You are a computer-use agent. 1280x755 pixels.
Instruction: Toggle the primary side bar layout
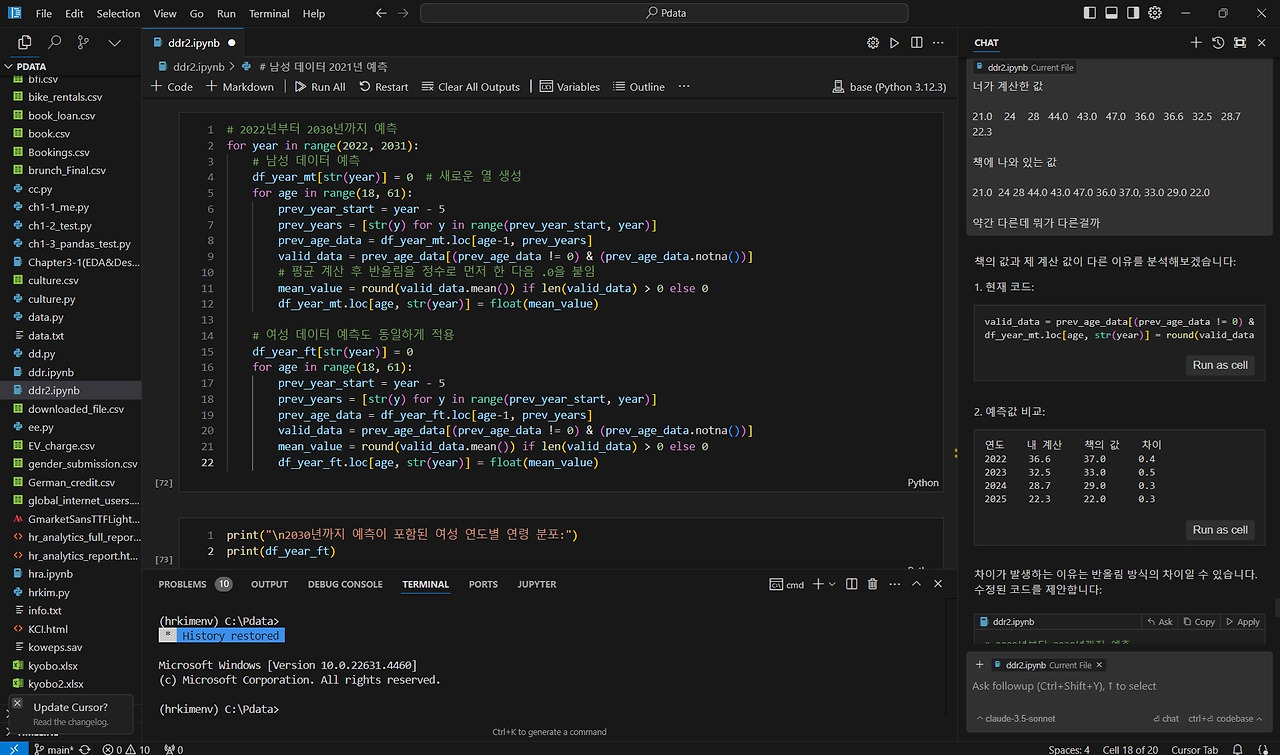pyautogui.click(x=1090, y=13)
